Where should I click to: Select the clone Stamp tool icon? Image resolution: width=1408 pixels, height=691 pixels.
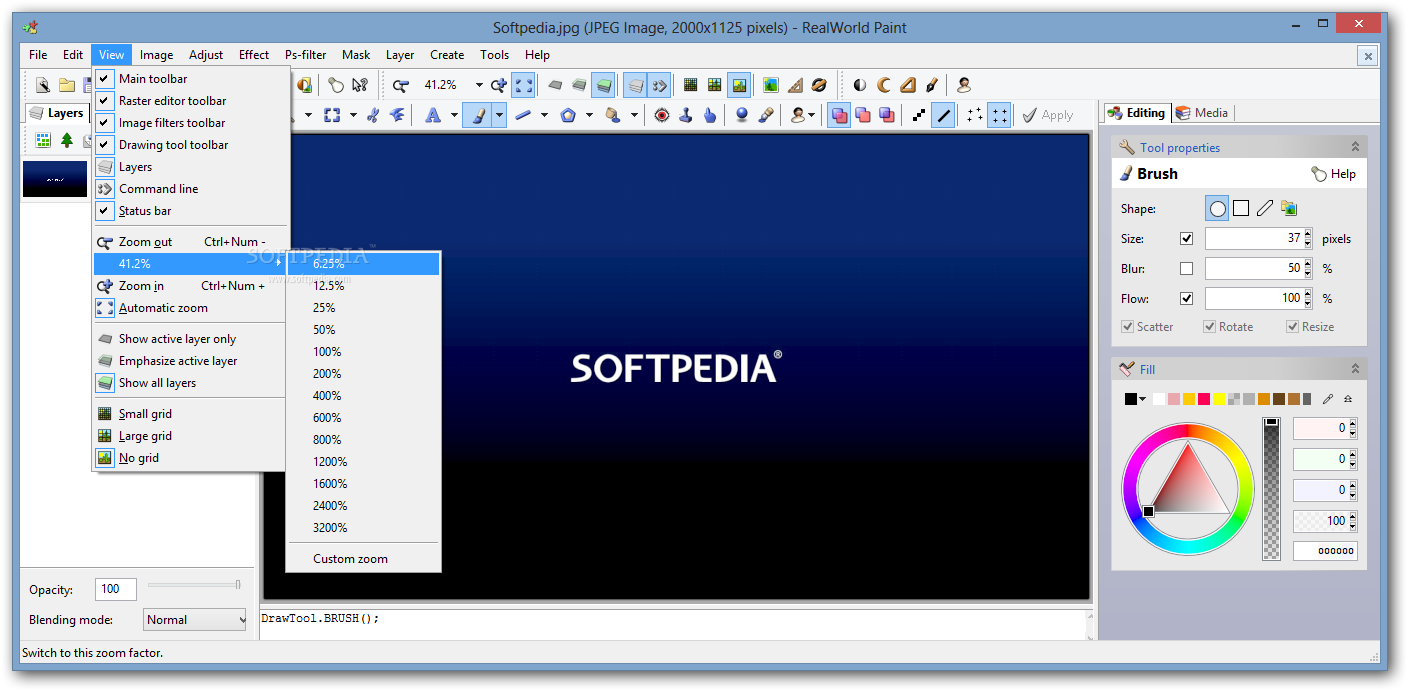pyautogui.click(x=686, y=115)
